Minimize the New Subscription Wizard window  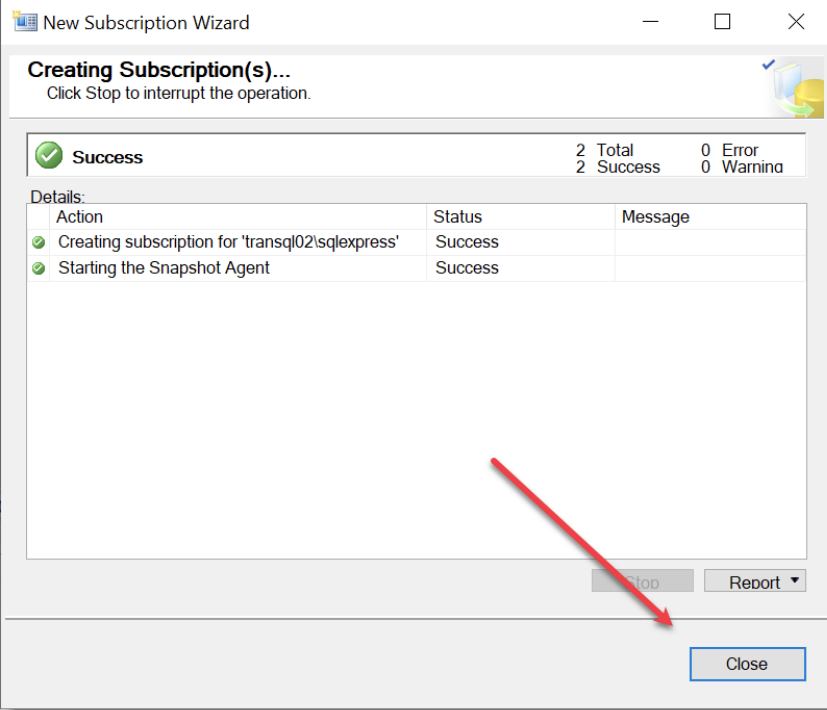pos(651,22)
